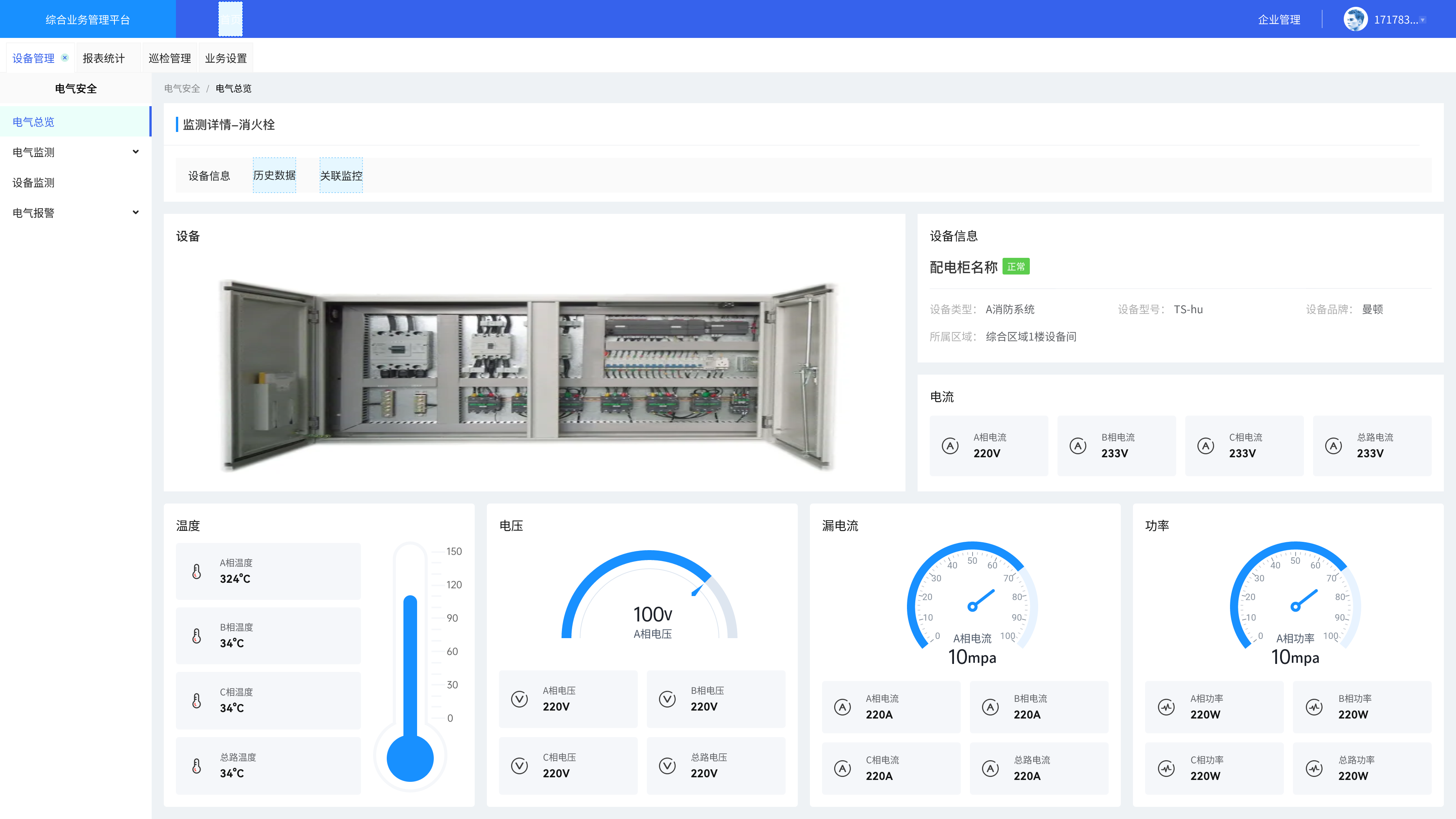This screenshot has width=1456, height=819.
Task: Expand the 电气监测 sidebar menu
Action: click(136, 152)
